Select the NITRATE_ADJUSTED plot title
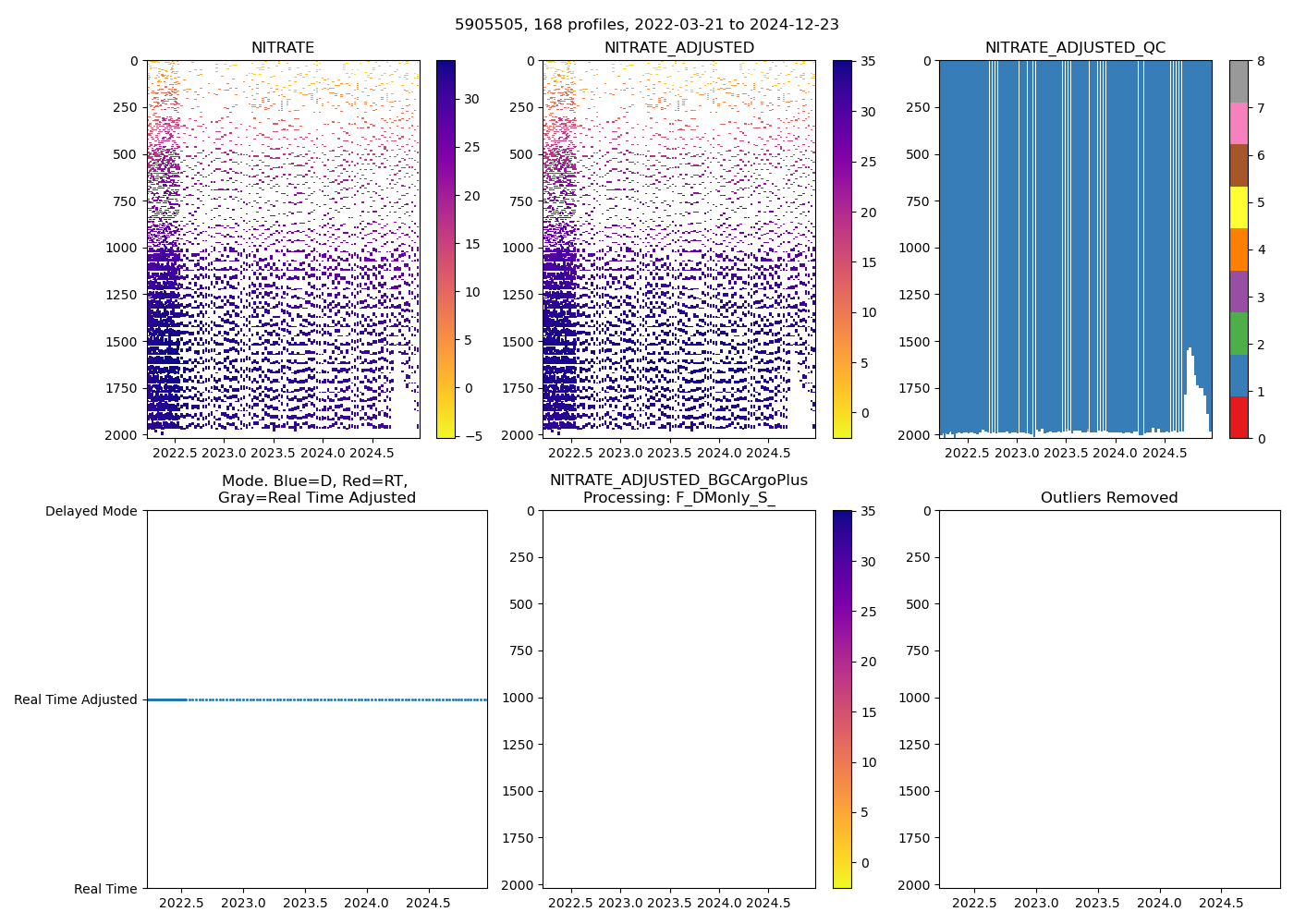Viewport: 1294px width, 924px height. click(678, 48)
